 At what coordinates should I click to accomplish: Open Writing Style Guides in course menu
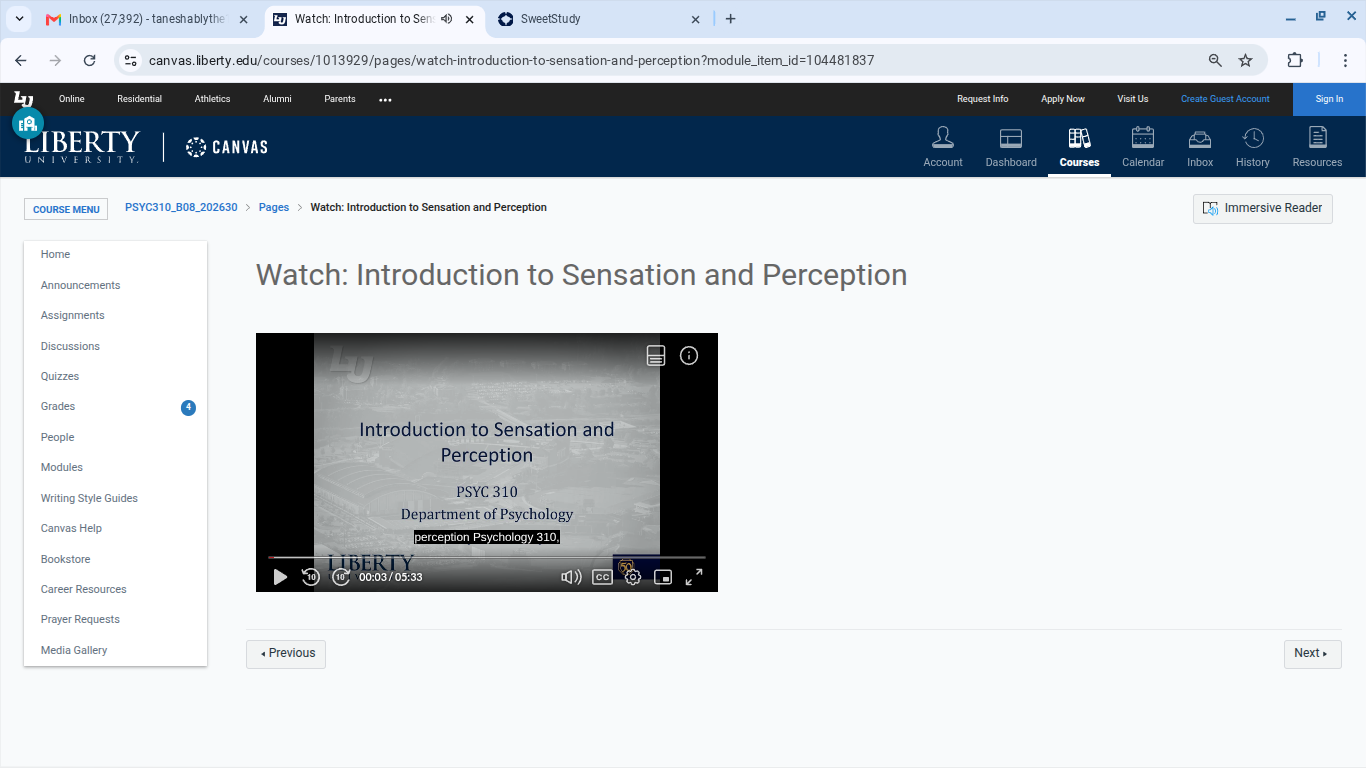pyautogui.click(x=89, y=498)
